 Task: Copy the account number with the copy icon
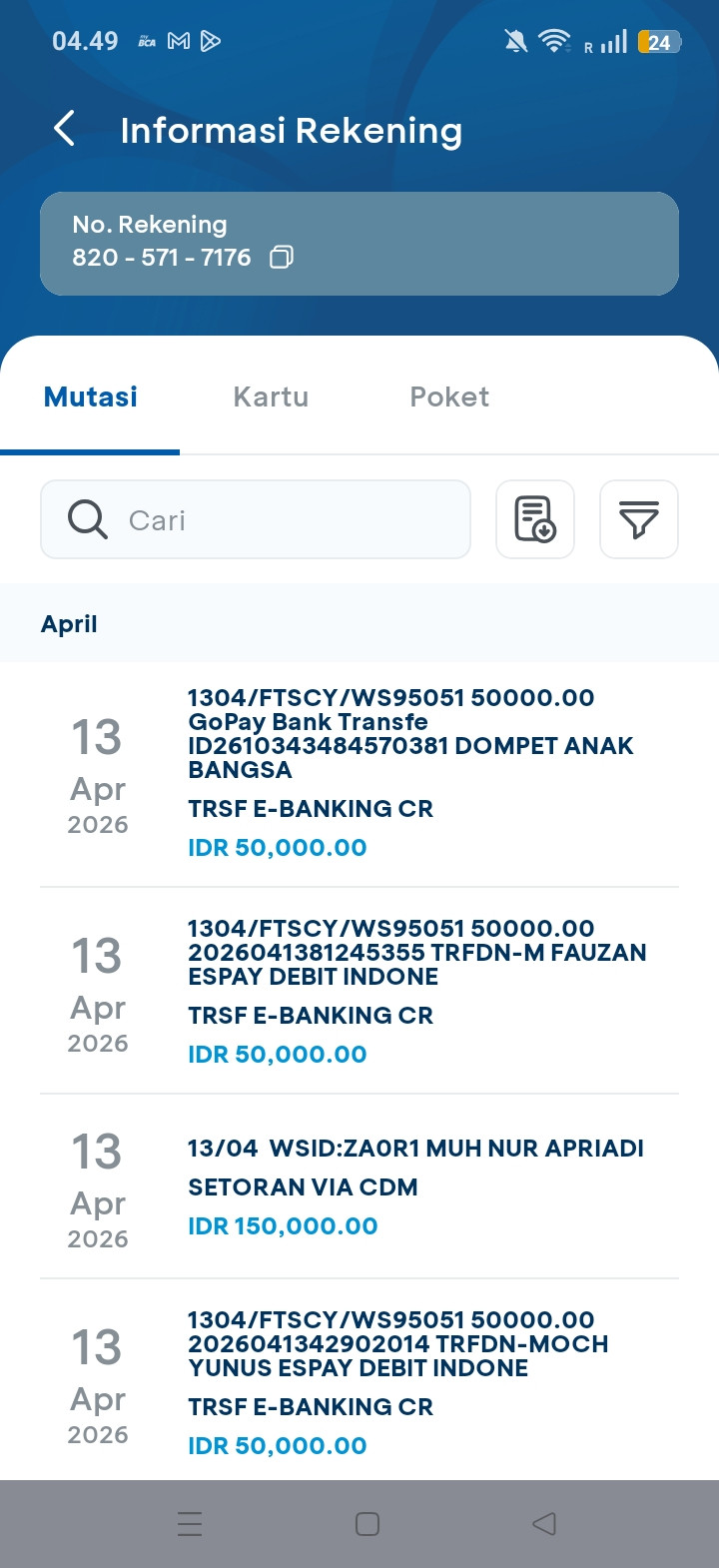[x=282, y=258]
